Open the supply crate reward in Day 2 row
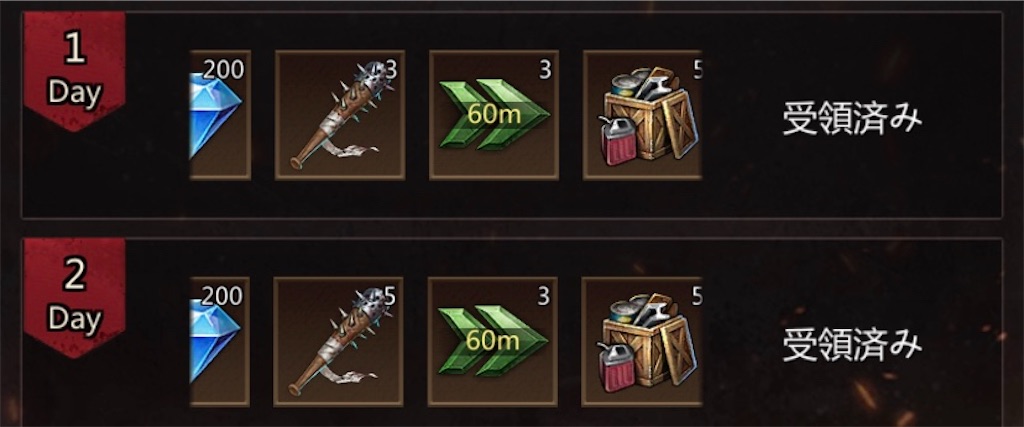Screen dimensions: 1024x427 (642, 341)
